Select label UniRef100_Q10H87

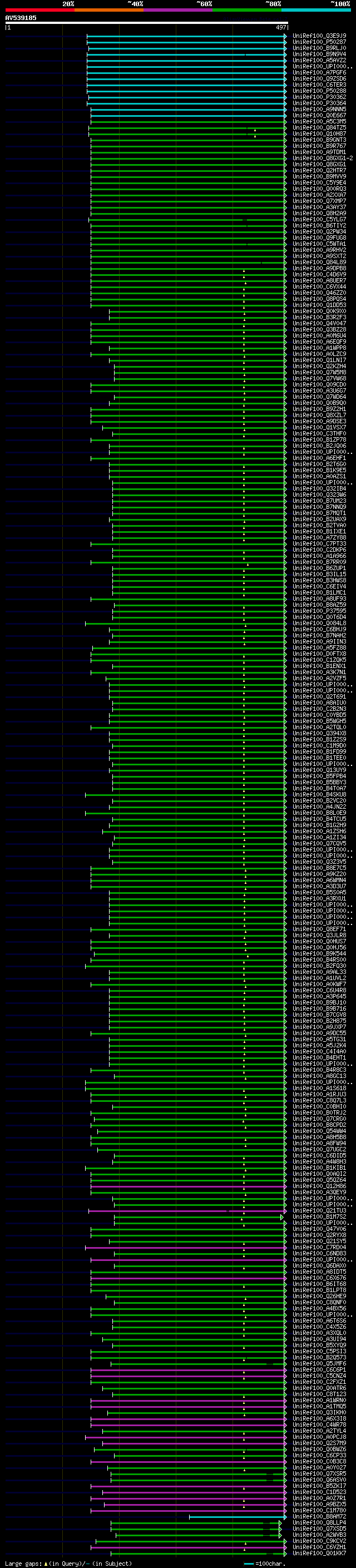(319, 134)
